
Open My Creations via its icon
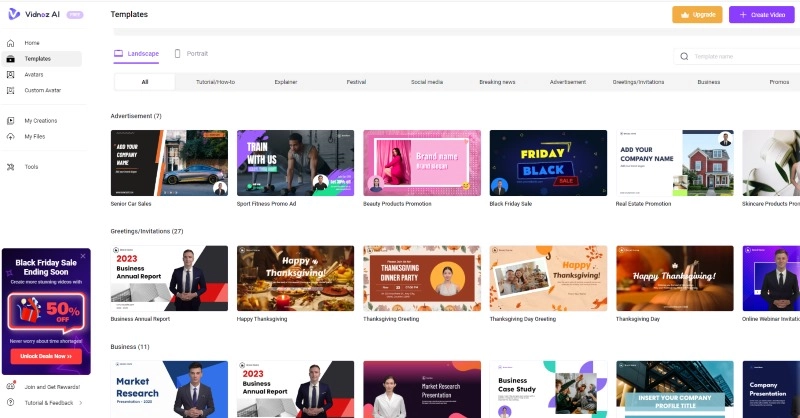(x=11, y=121)
